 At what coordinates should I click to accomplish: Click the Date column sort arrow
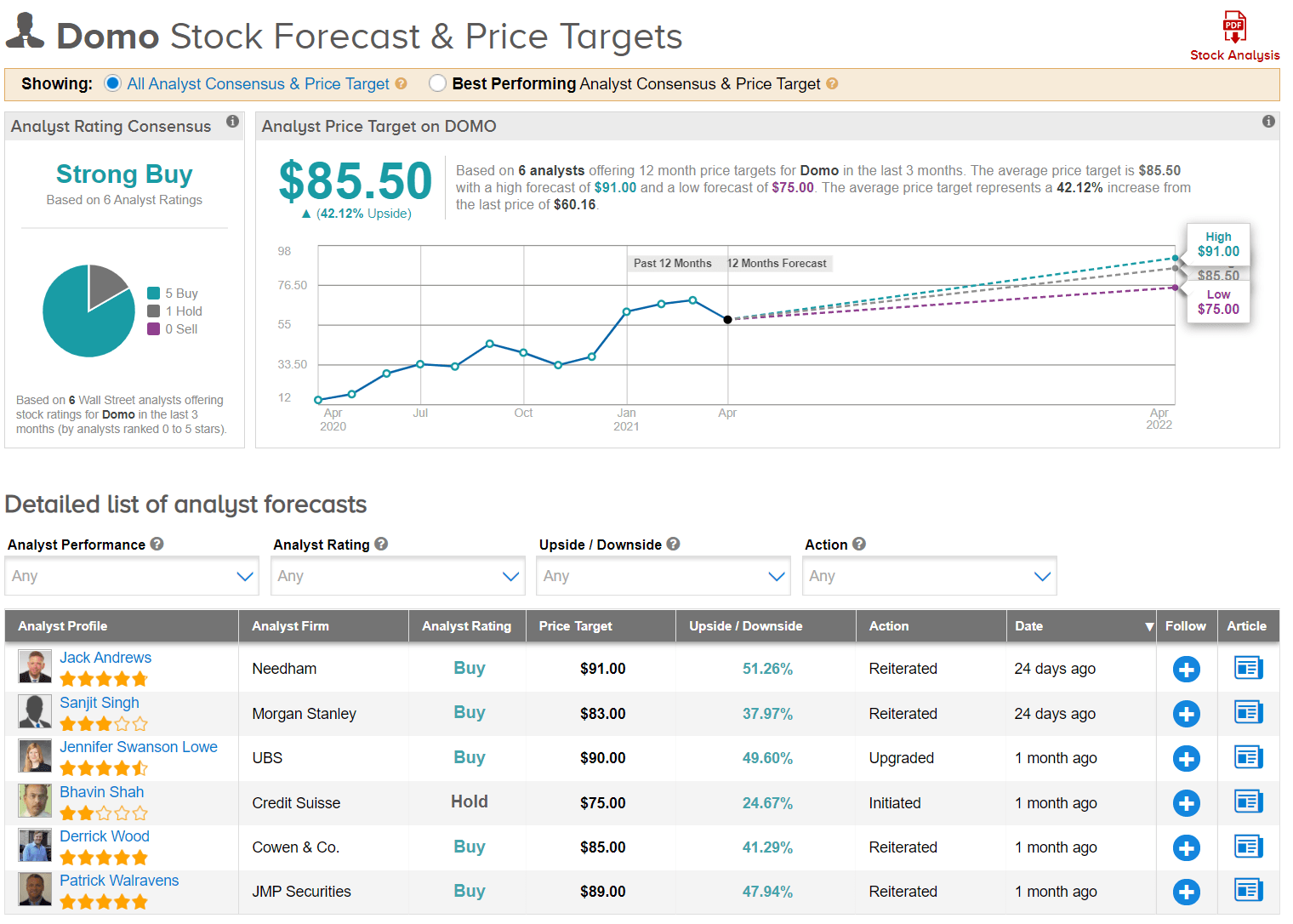click(x=1149, y=627)
